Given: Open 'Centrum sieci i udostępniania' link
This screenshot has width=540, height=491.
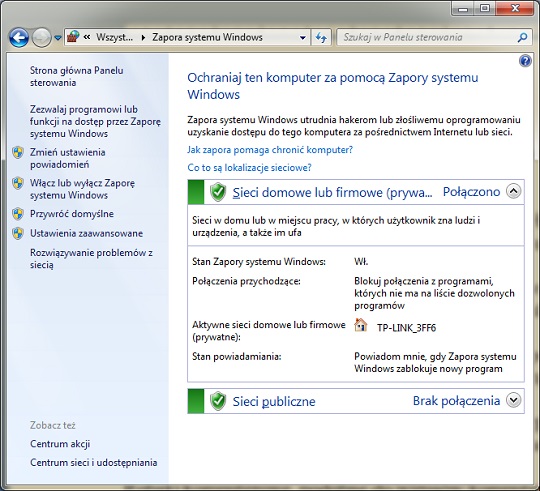Looking at the screenshot, I should (94, 462).
